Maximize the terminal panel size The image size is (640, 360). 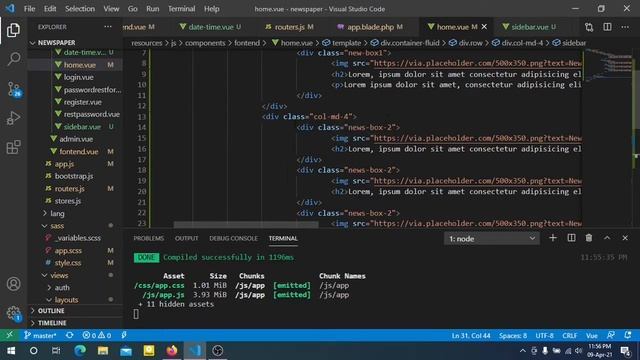[x=607, y=238]
